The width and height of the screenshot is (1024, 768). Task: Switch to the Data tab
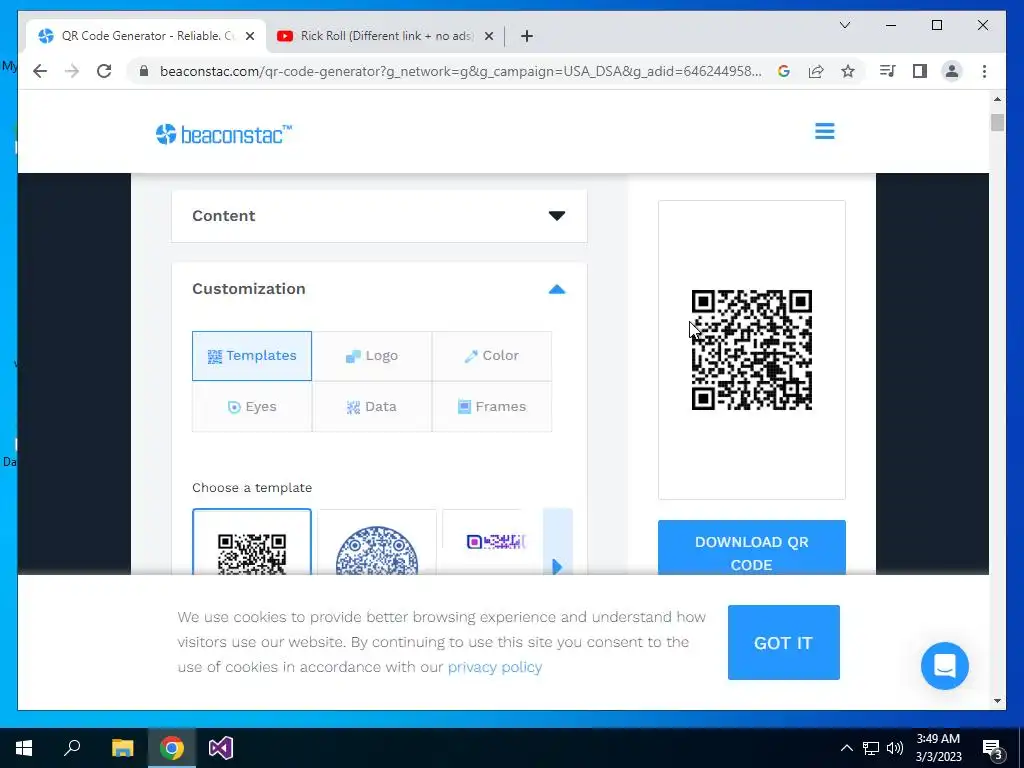coord(372,407)
